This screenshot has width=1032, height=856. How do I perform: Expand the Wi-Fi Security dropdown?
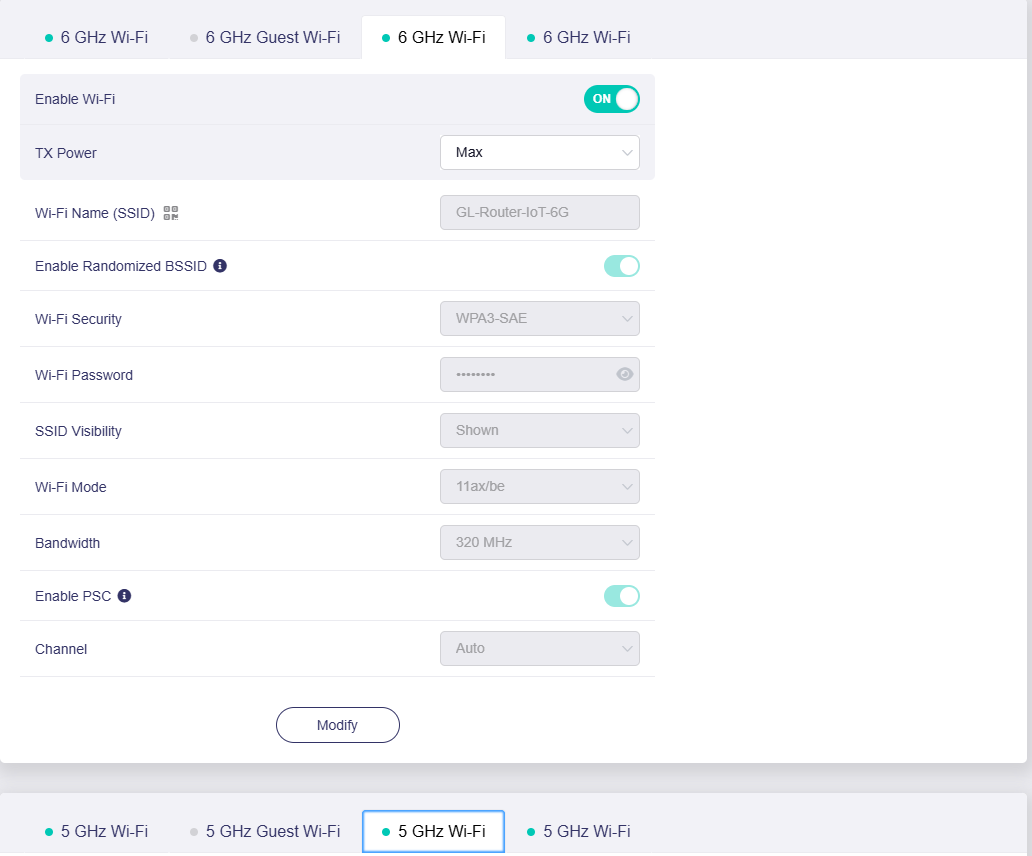click(539, 319)
